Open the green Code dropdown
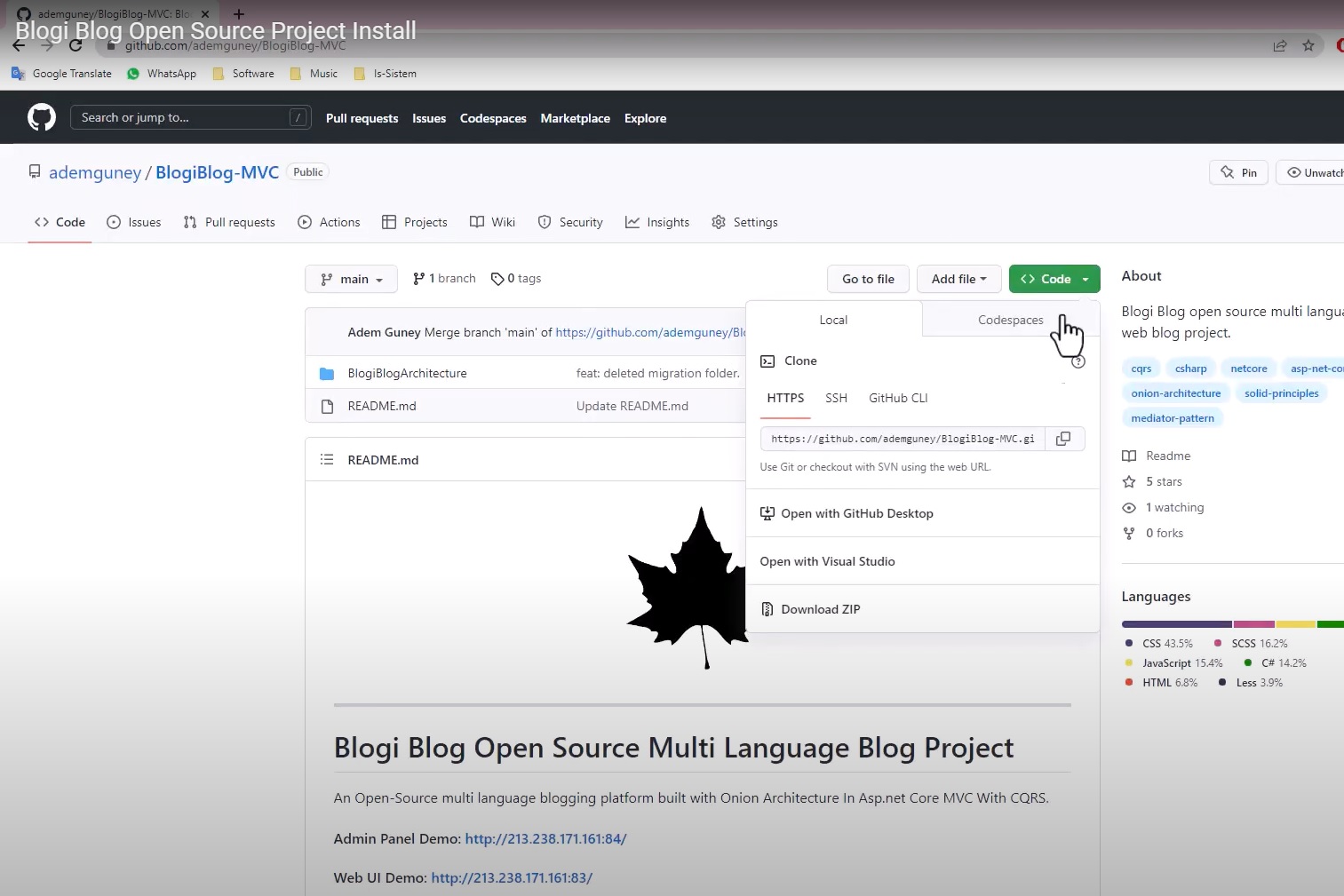 [1054, 279]
